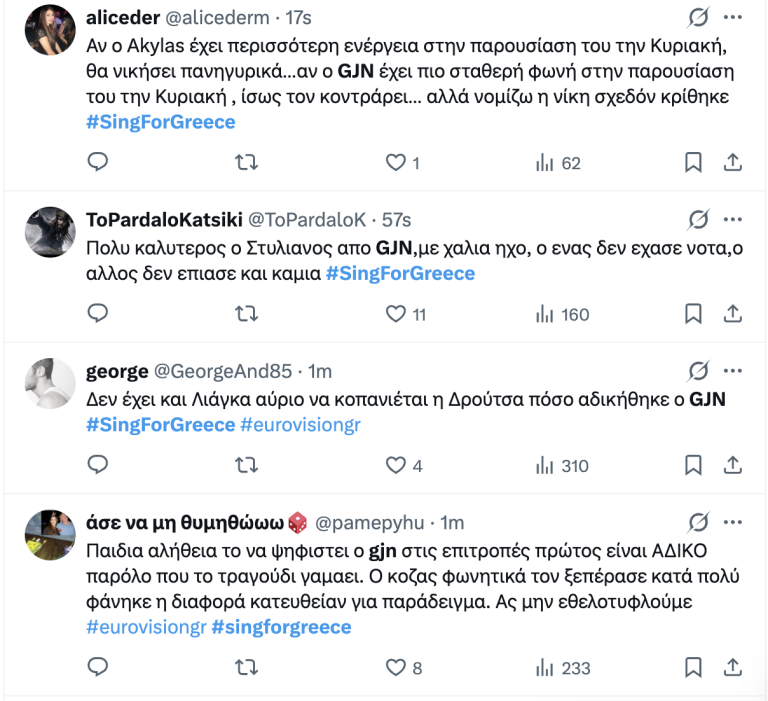Open more options on aliceder's tweet
Image resolution: width=768 pixels, height=701 pixels.
[732, 17]
